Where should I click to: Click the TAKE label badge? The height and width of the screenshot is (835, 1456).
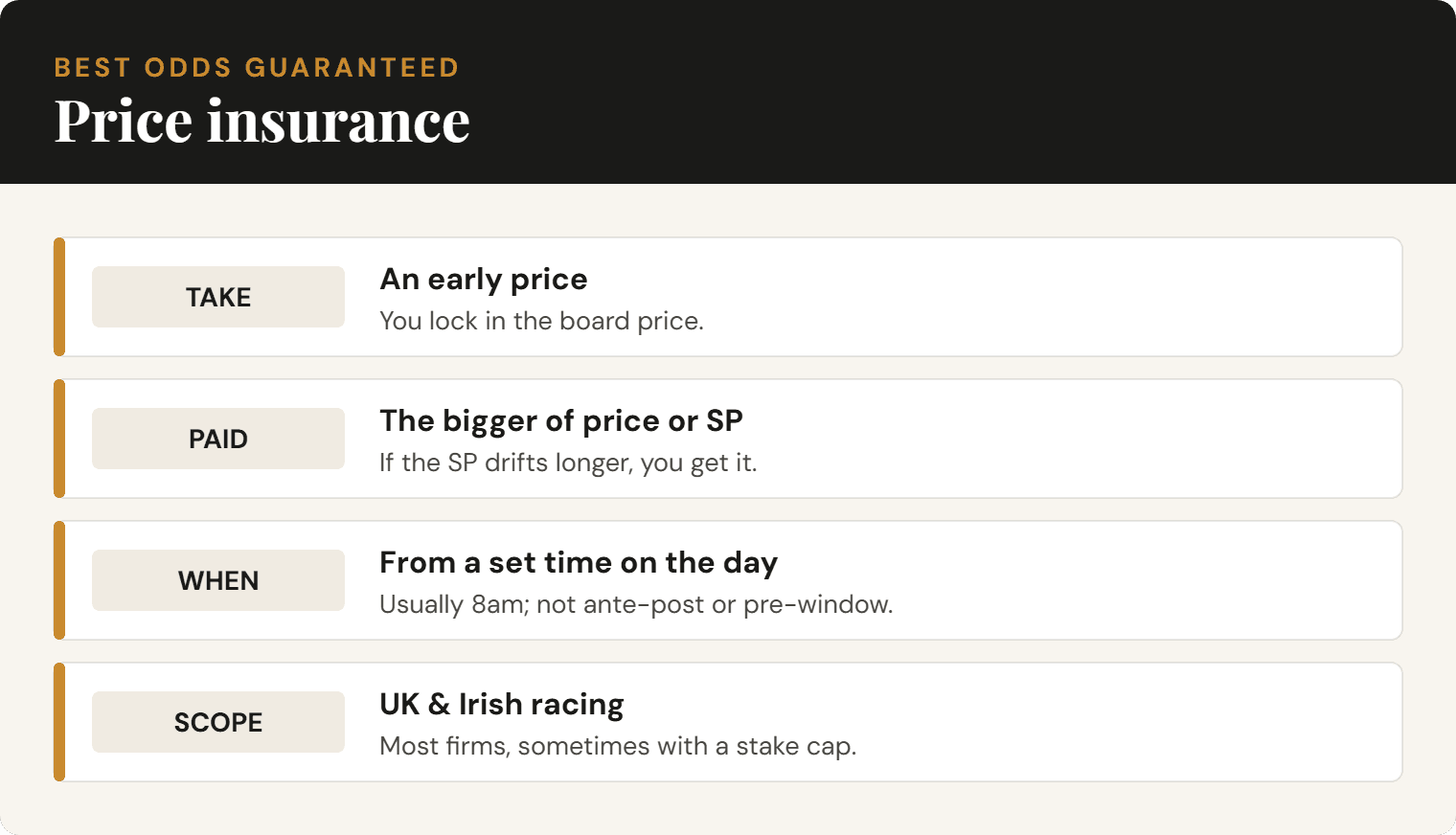(x=218, y=297)
